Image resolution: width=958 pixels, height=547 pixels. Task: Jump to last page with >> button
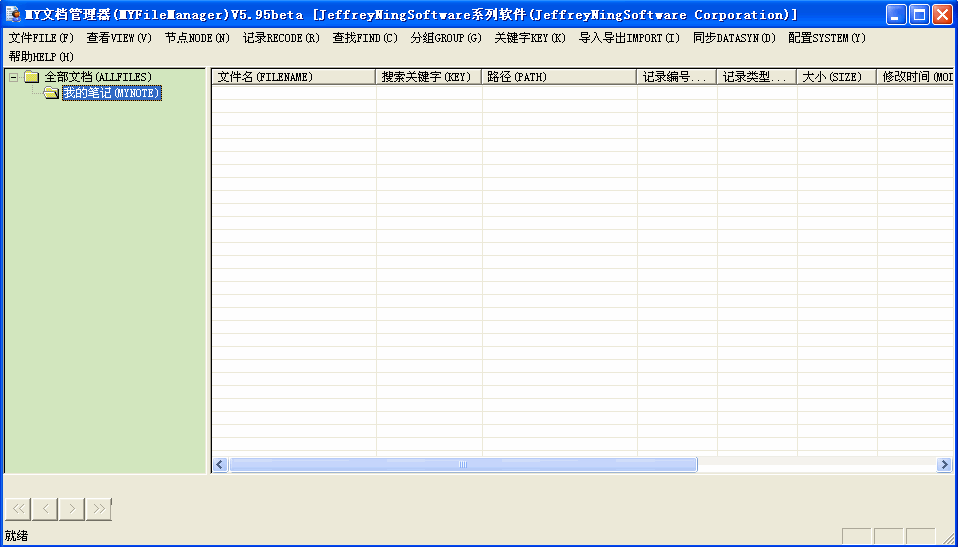[98, 509]
